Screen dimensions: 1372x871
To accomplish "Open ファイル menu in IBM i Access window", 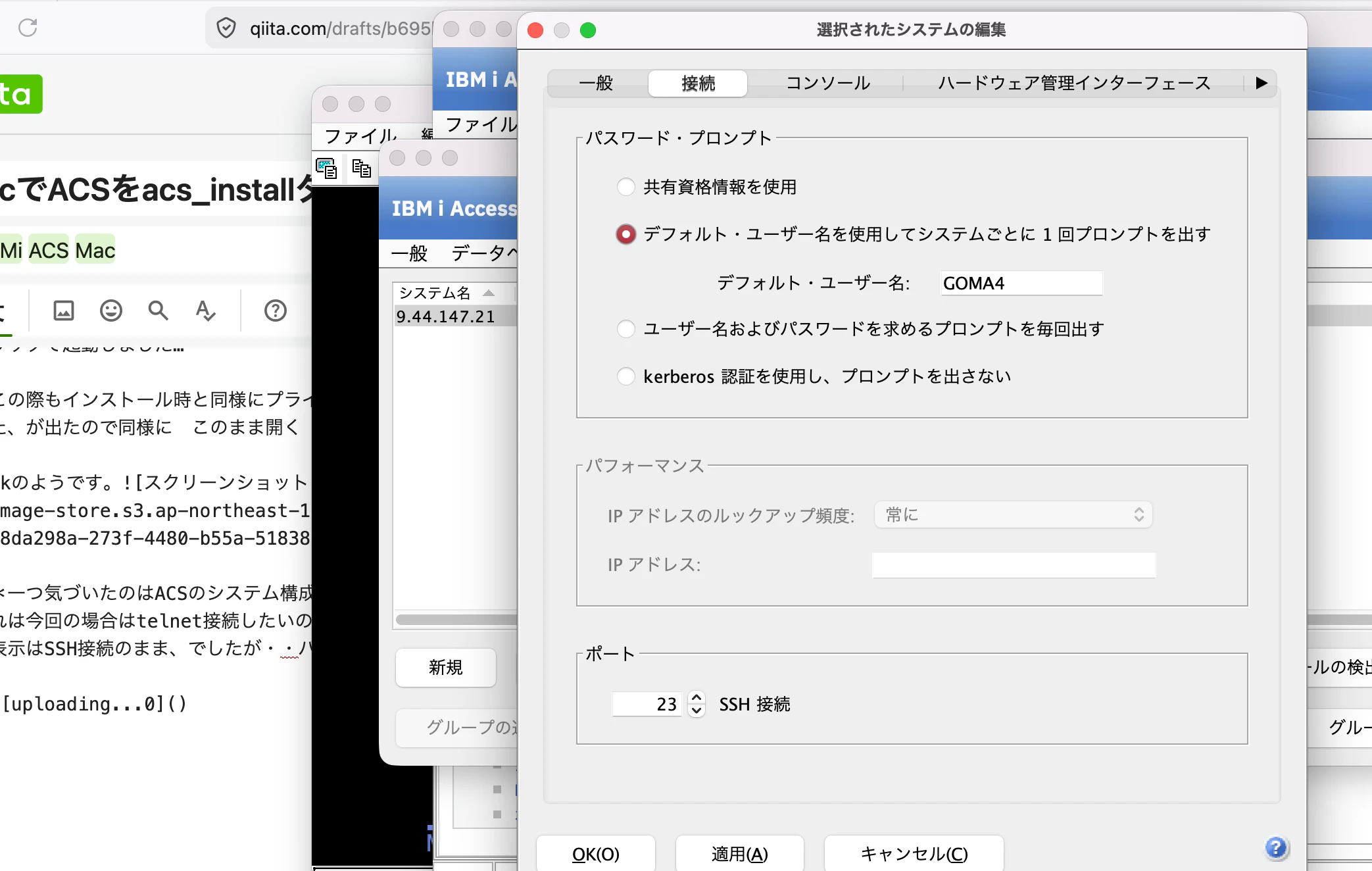I will pyautogui.click(x=481, y=124).
